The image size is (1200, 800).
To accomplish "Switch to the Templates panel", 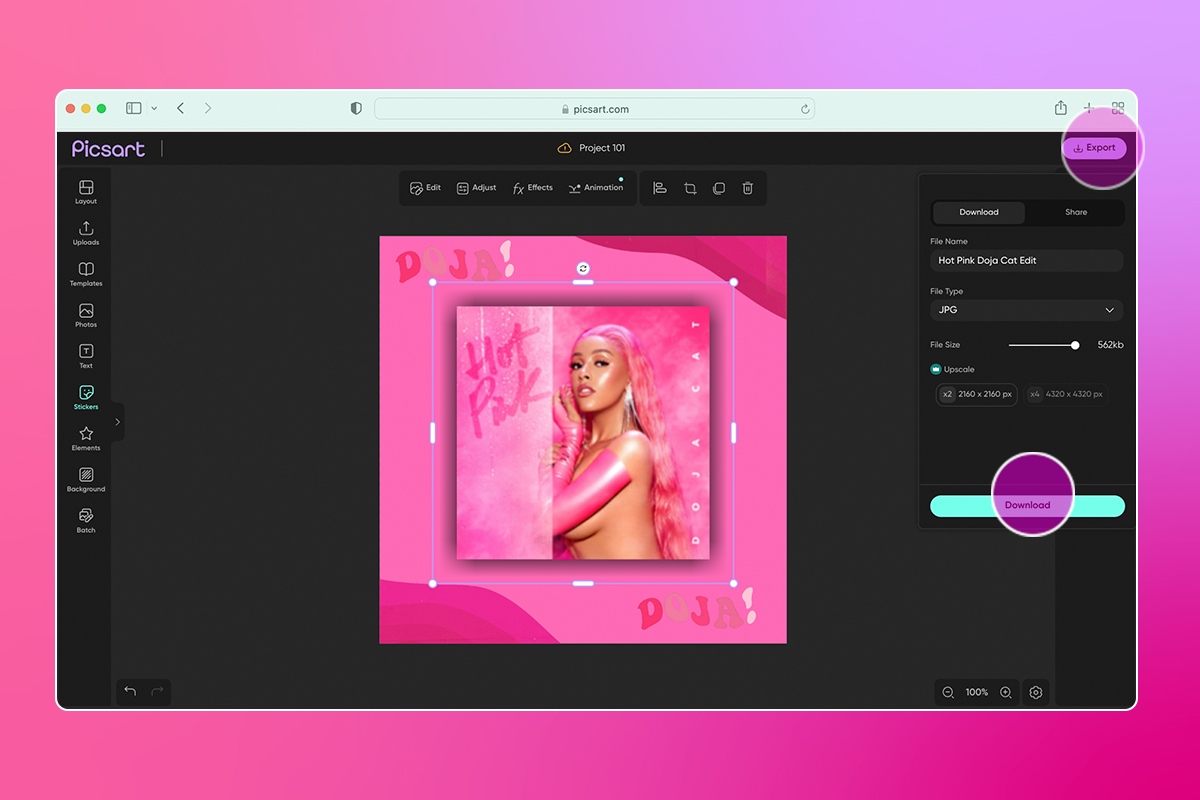I will 85,272.
